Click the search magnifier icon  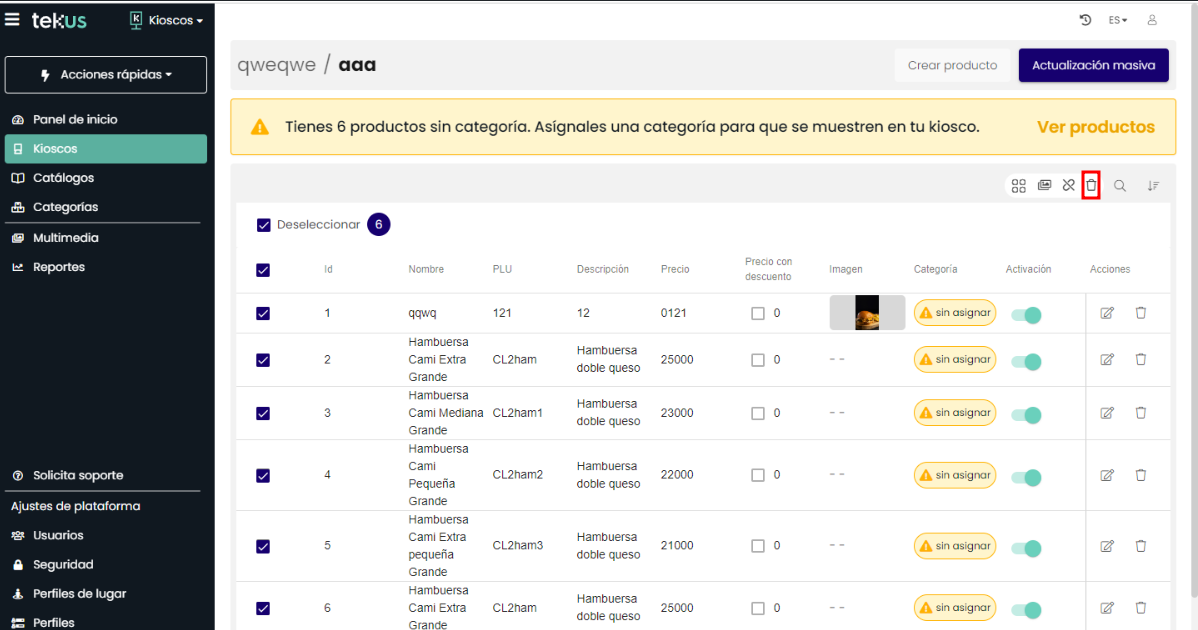(1120, 185)
